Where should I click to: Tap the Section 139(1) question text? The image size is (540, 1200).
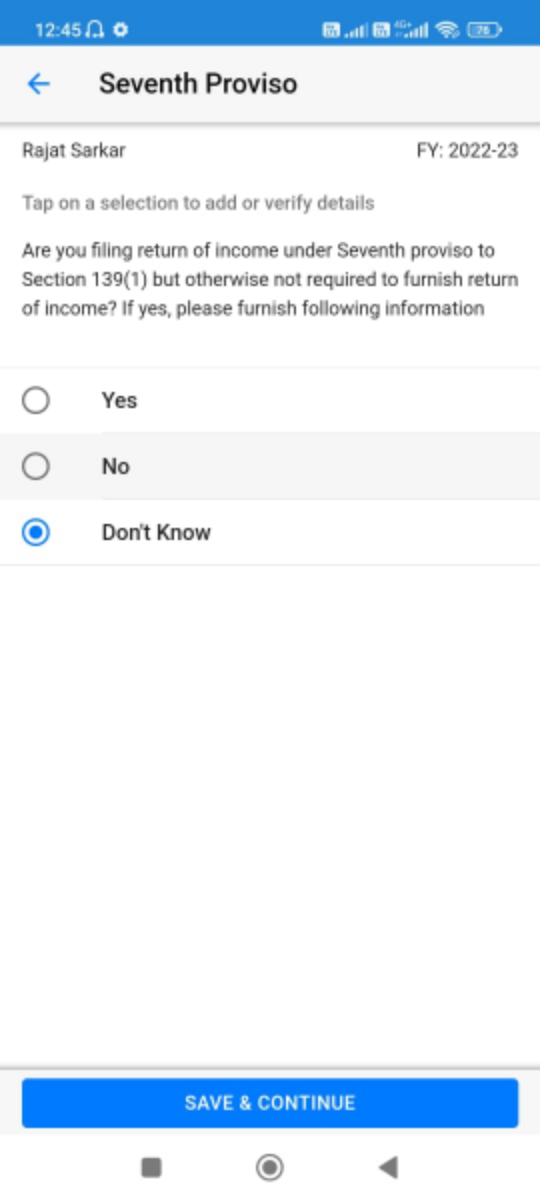tap(270, 279)
